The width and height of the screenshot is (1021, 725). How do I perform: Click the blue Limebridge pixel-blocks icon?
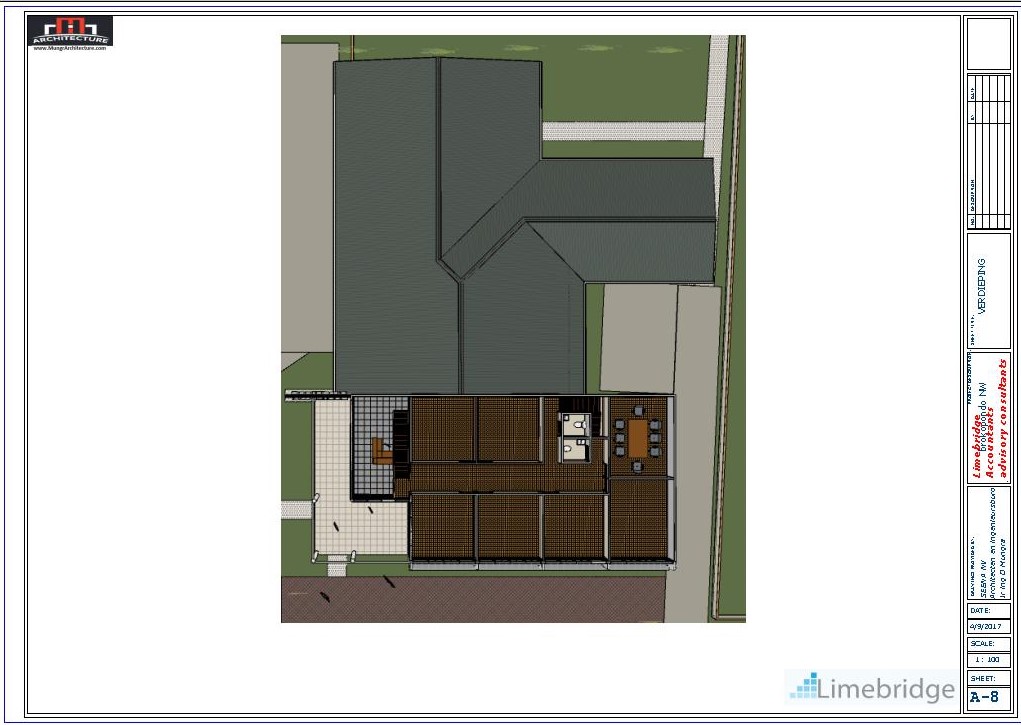point(803,686)
